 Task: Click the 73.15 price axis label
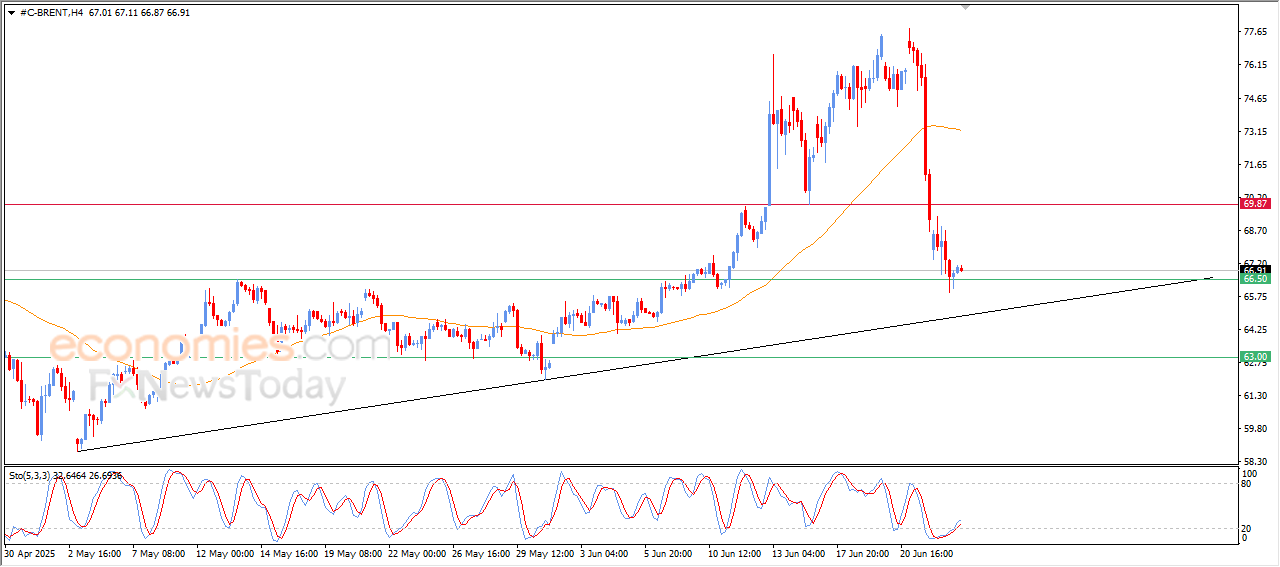(1255, 131)
